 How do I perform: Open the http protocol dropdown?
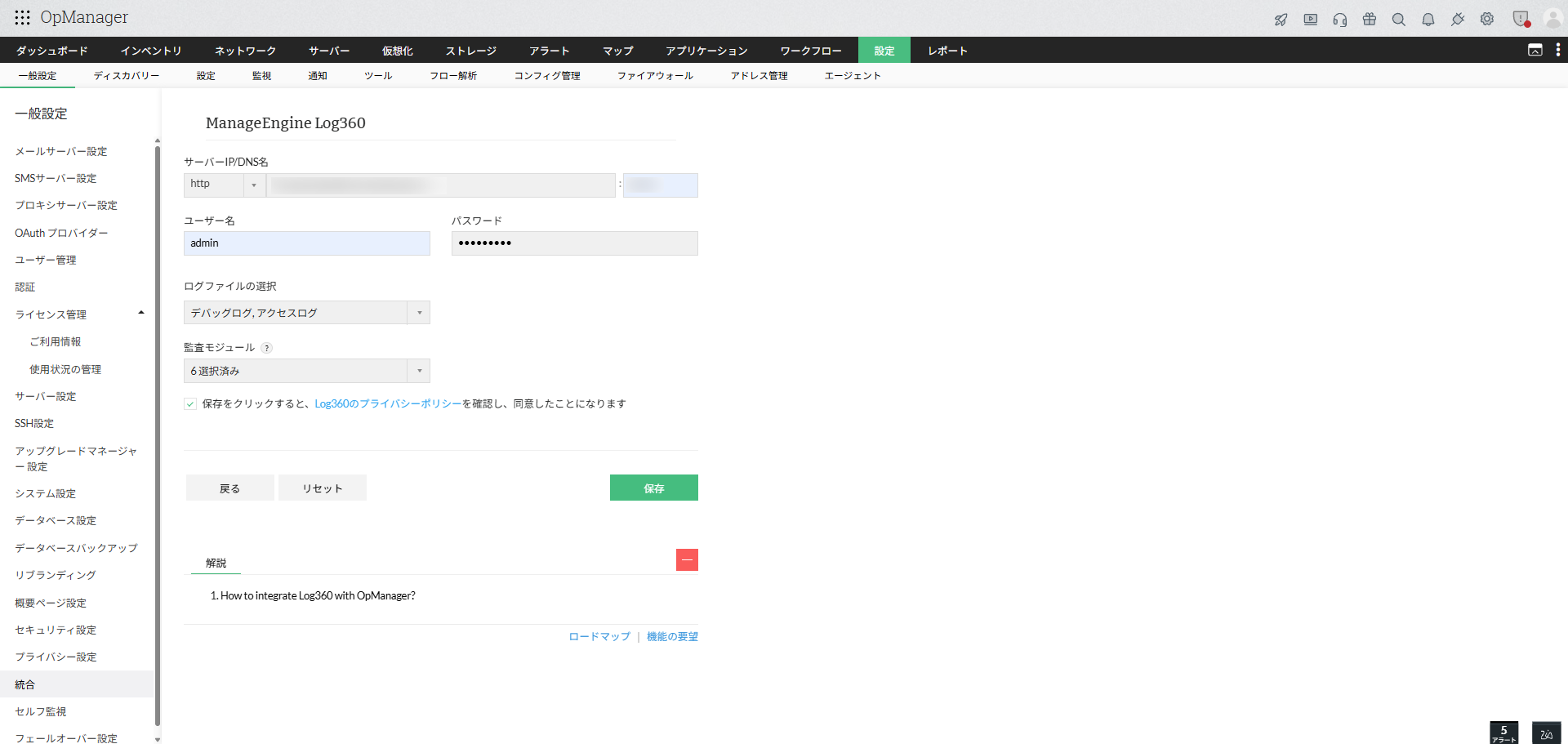(x=225, y=185)
